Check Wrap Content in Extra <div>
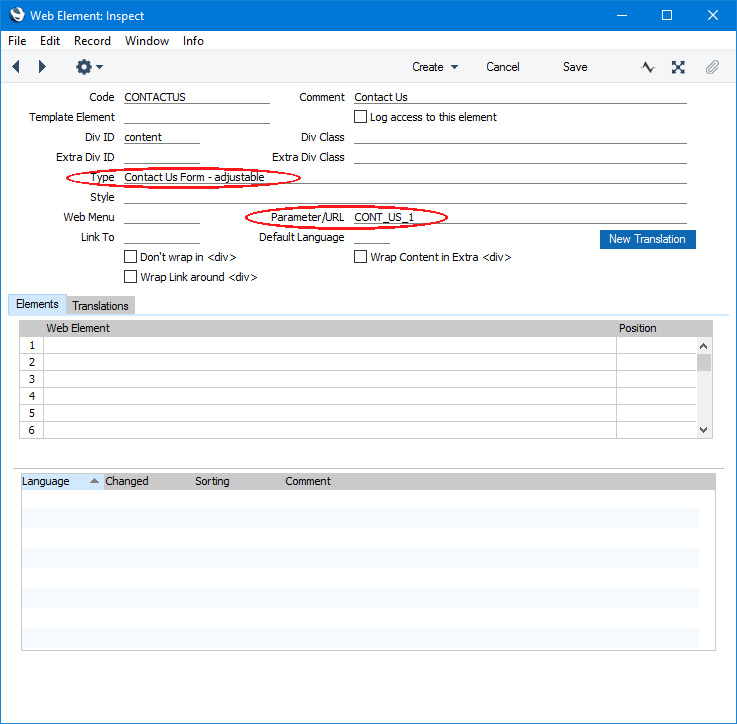The image size is (737, 724). tap(360, 257)
